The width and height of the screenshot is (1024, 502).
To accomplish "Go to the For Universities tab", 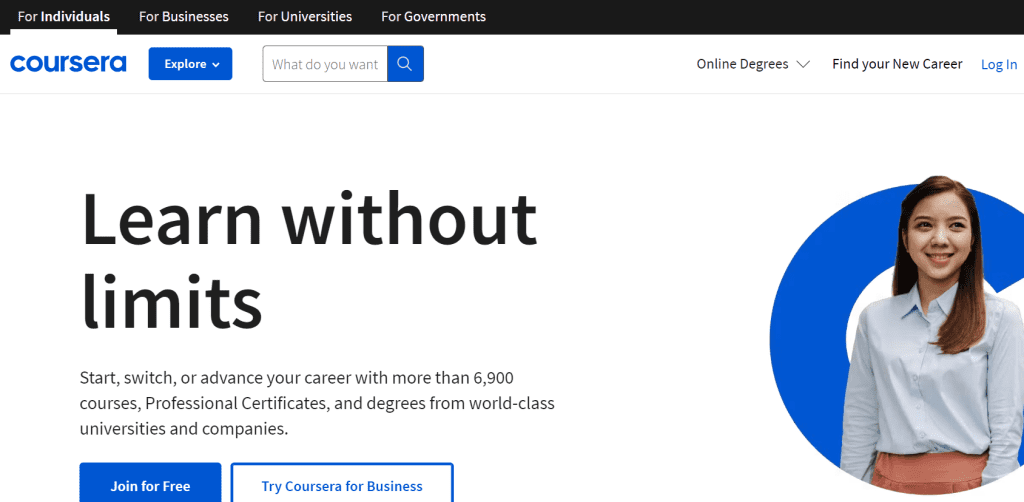I will tap(305, 17).
